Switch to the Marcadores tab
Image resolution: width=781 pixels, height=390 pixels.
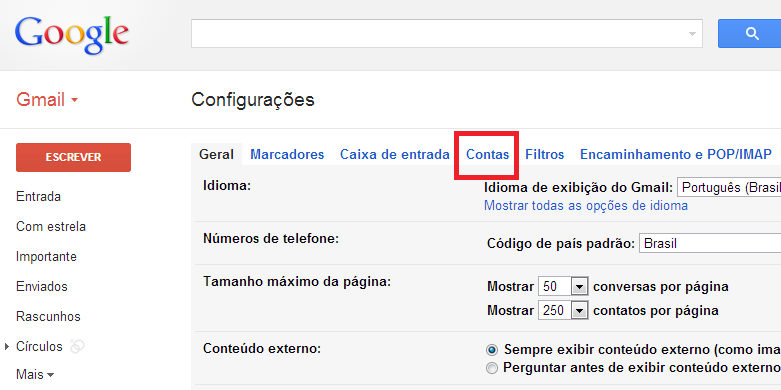pyautogui.click(x=287, y=154)
